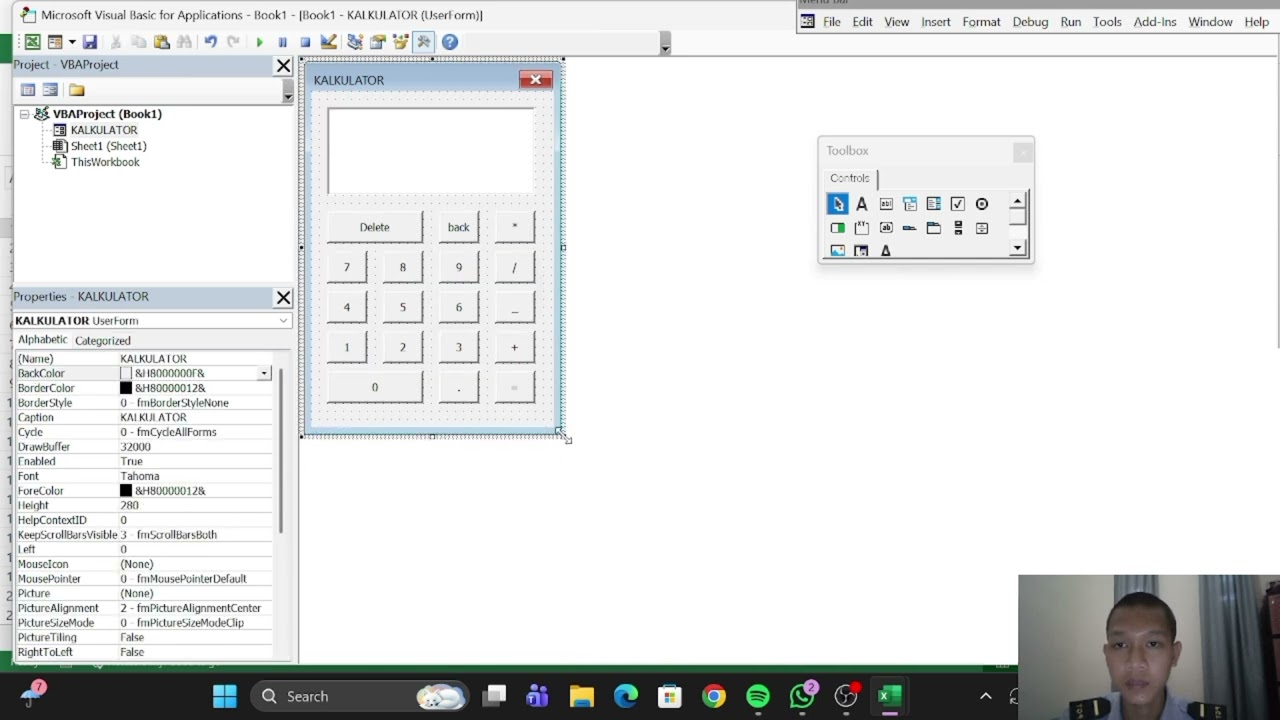The image size is (1280, 720).
Task: Select the back button on the form
Action: [458, 227]
